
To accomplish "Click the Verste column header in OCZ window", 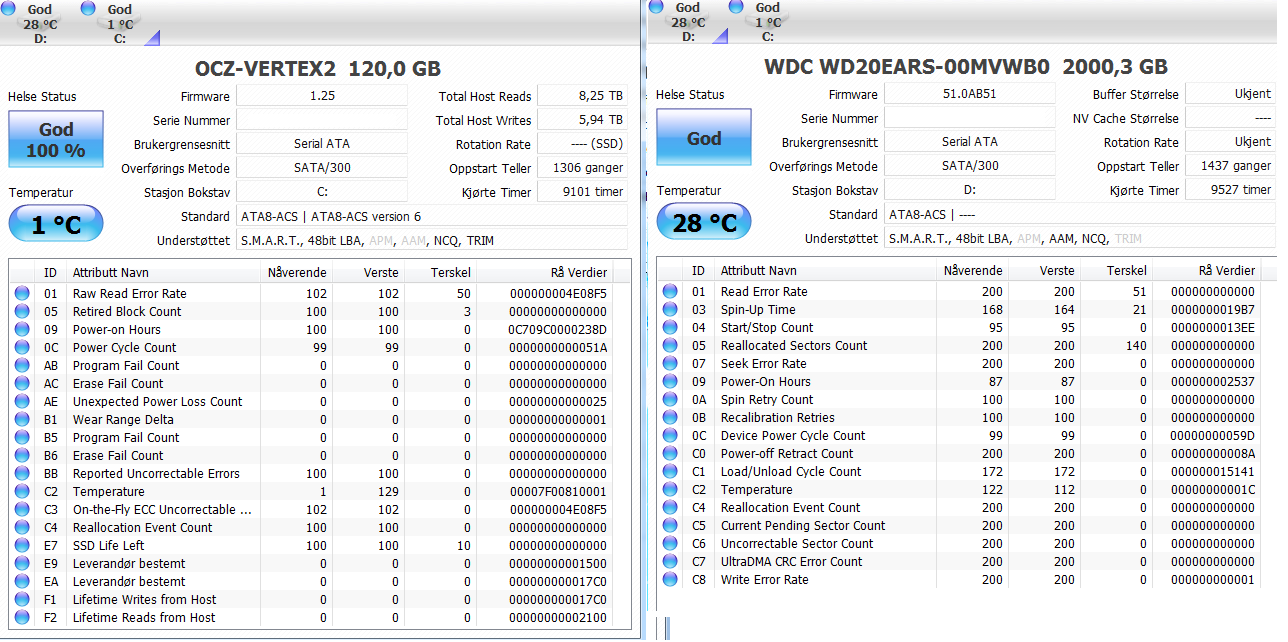I will (x=367, y=272).
